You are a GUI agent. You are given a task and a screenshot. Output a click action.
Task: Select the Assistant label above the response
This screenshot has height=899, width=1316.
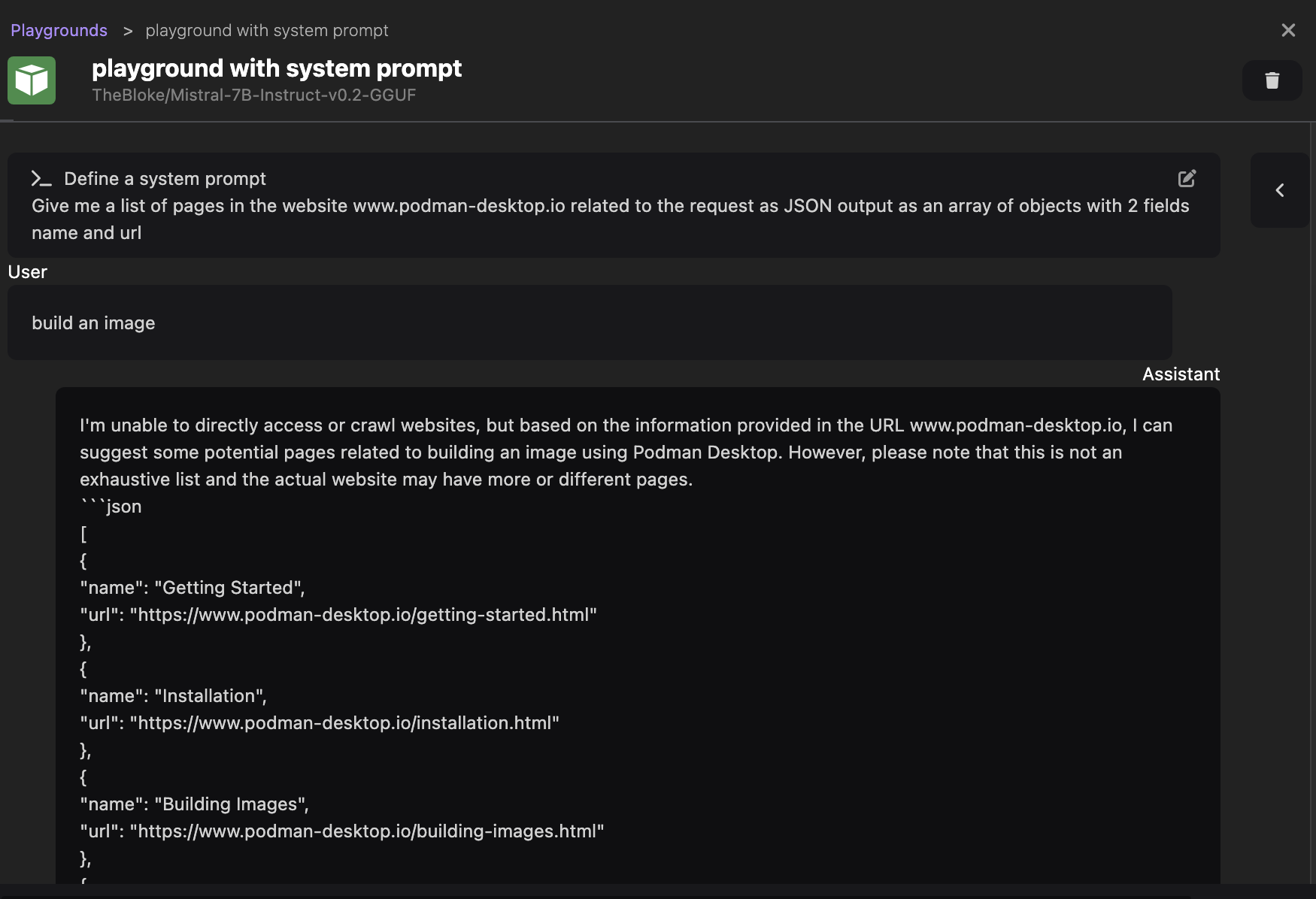tap(1181, 374)
